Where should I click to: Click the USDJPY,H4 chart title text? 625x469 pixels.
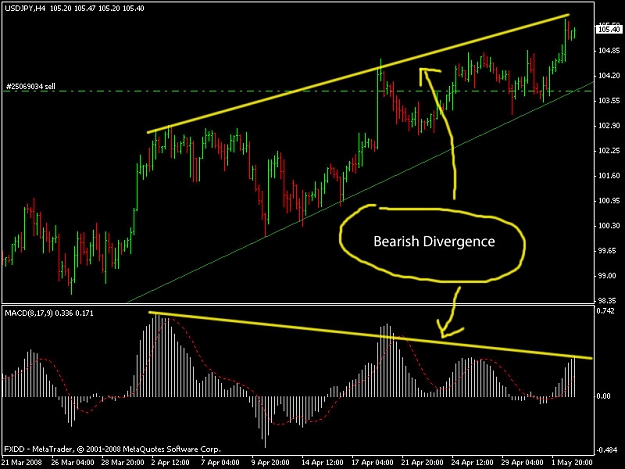tap(25, 8)
